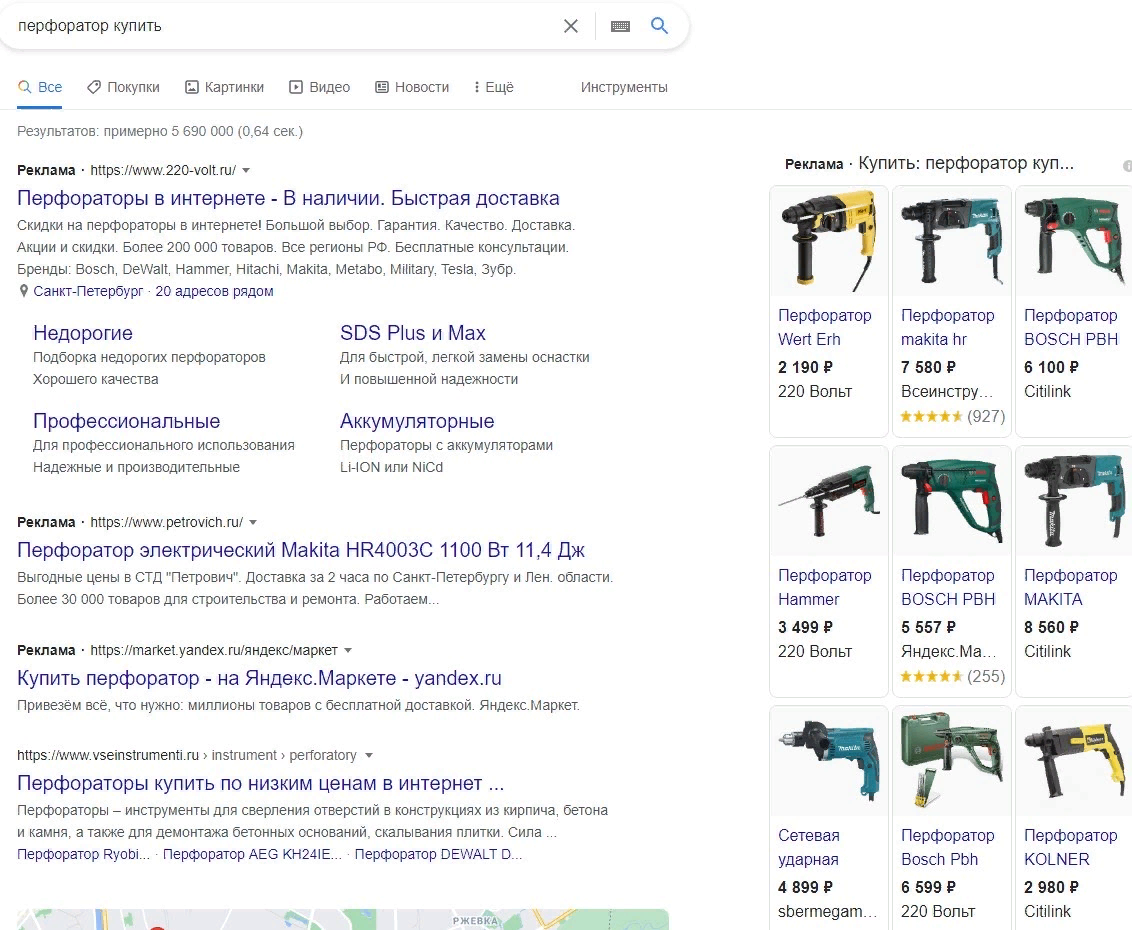Expand dropdown arrow next to vseinstrumenti.ru breadcrumb
Screen dimensions: 1132x930
pos(369,755)
